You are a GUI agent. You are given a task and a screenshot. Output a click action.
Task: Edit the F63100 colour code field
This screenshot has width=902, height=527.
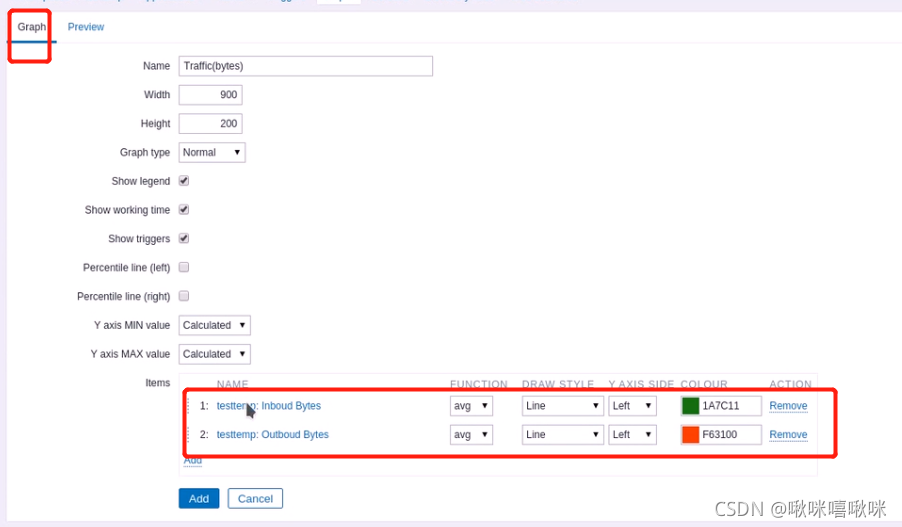click(730, 434)
